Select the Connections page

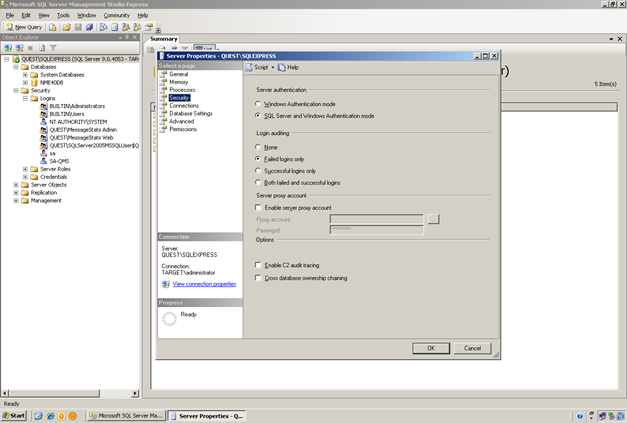click(x=184, y=106)
